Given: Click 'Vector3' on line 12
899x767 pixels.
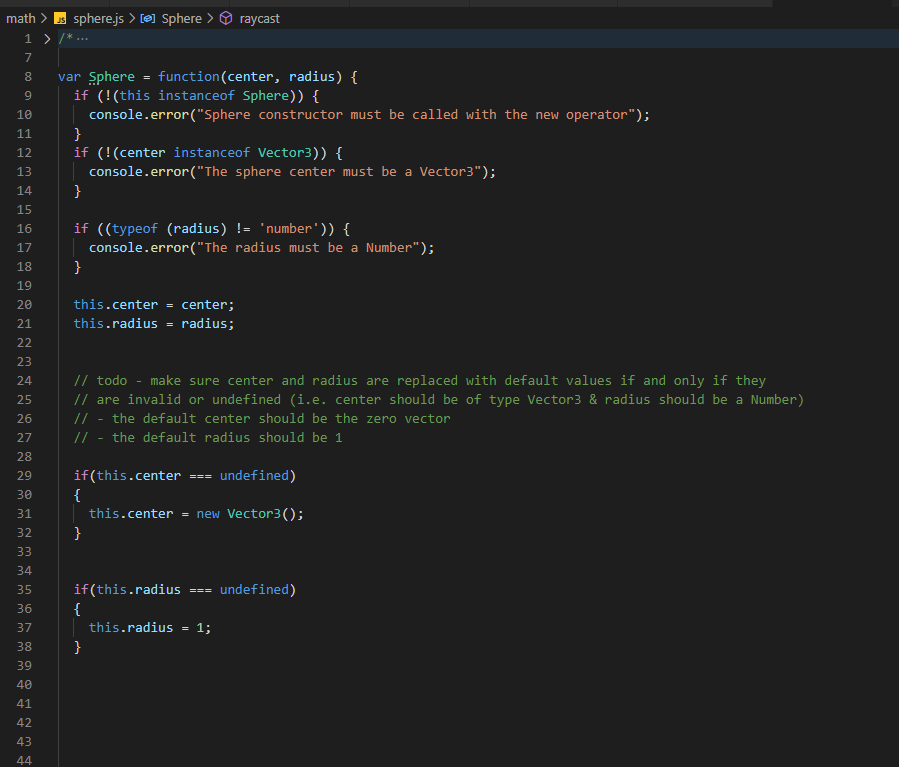Looking at the screenshot, I should pos(285,152).
